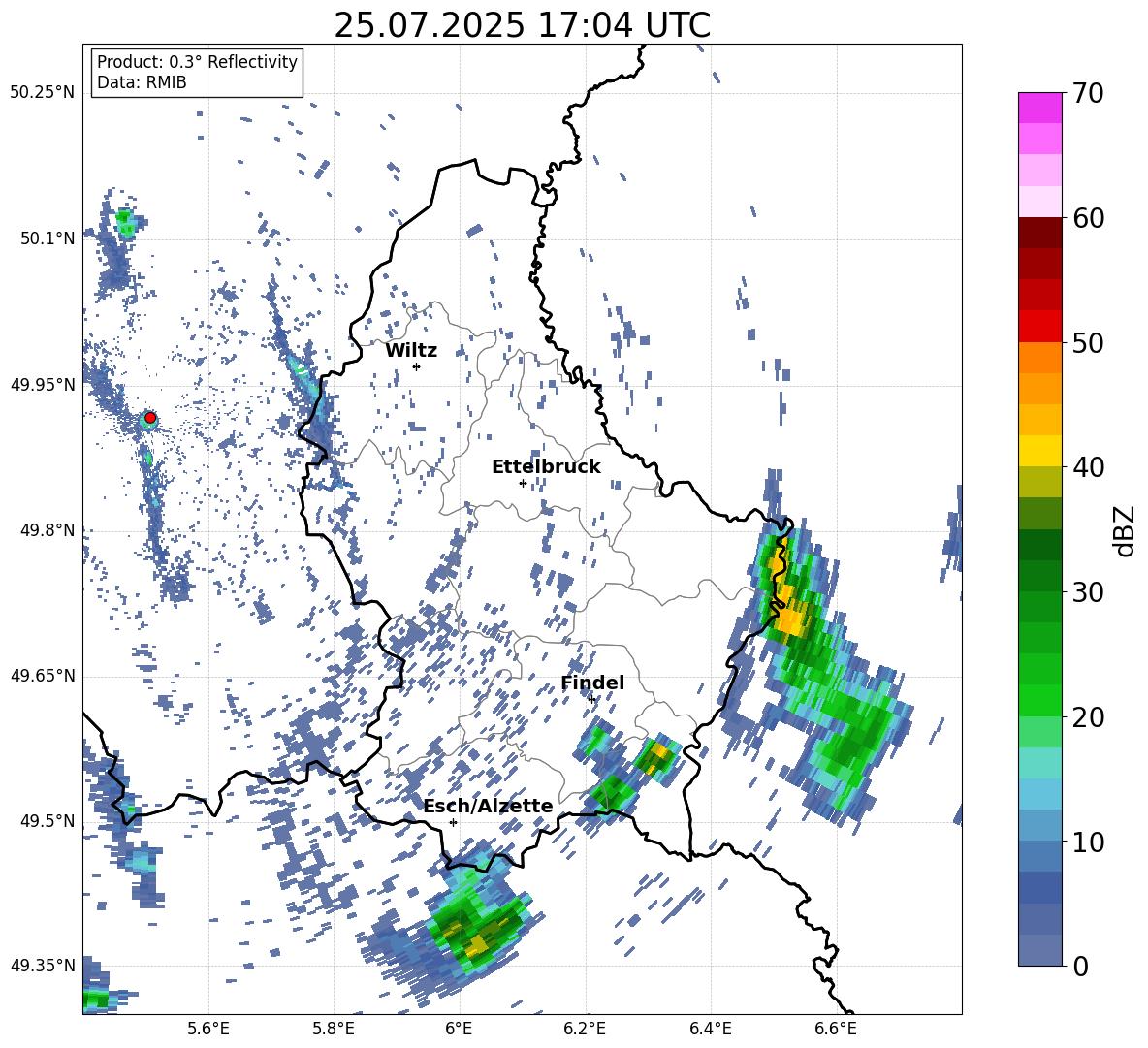Click the 6.6°E longitude label
This screenshot has width=1148, height=1048.
pos(836,1029)
